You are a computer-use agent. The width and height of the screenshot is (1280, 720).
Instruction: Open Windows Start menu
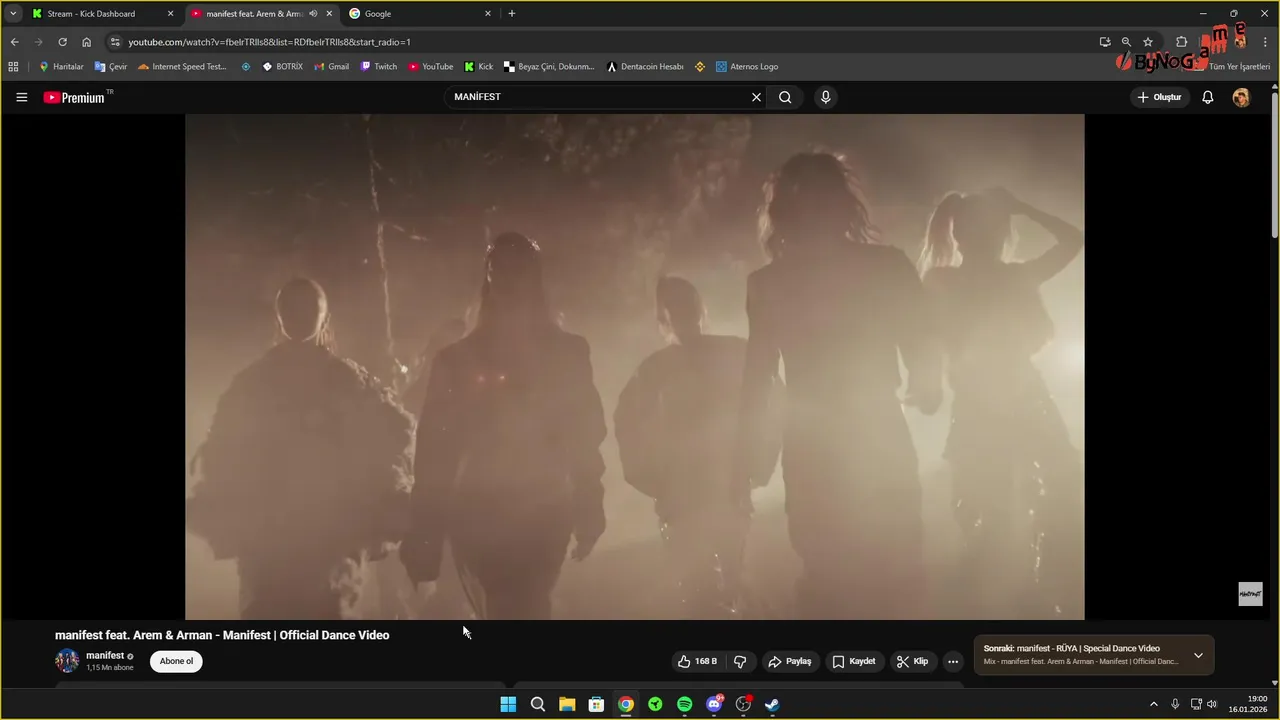[x=508, y=704]
